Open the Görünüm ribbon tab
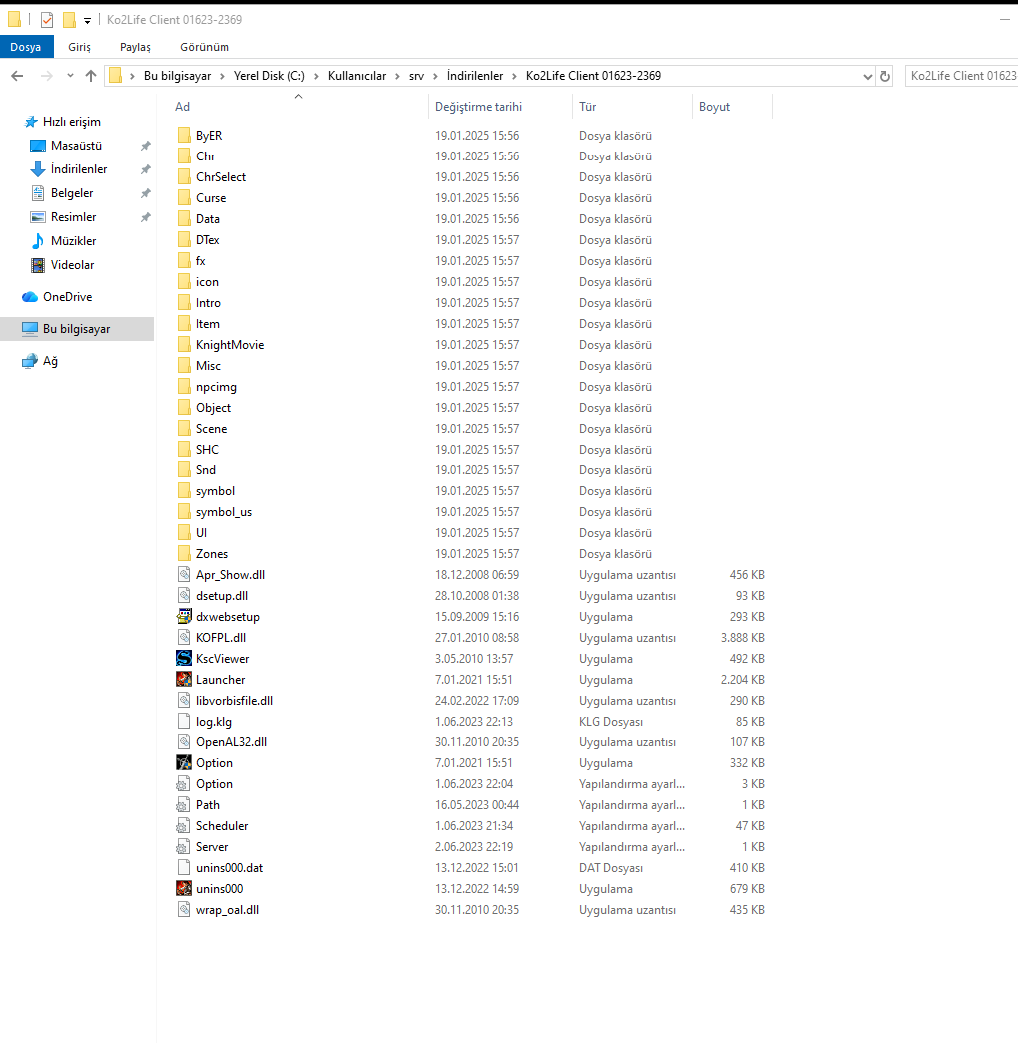 click(204, 47)
